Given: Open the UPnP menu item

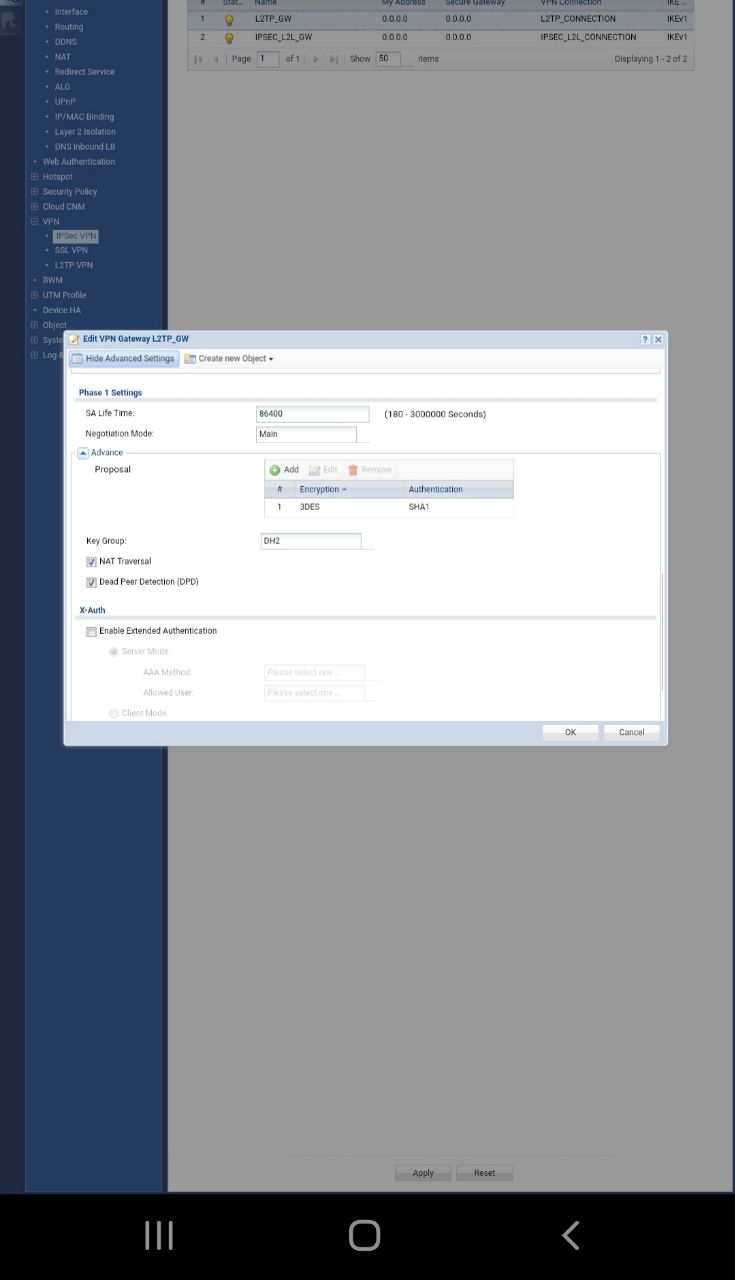Looking at the screenshot, I should pyautogui.click(x=65, y=102).
